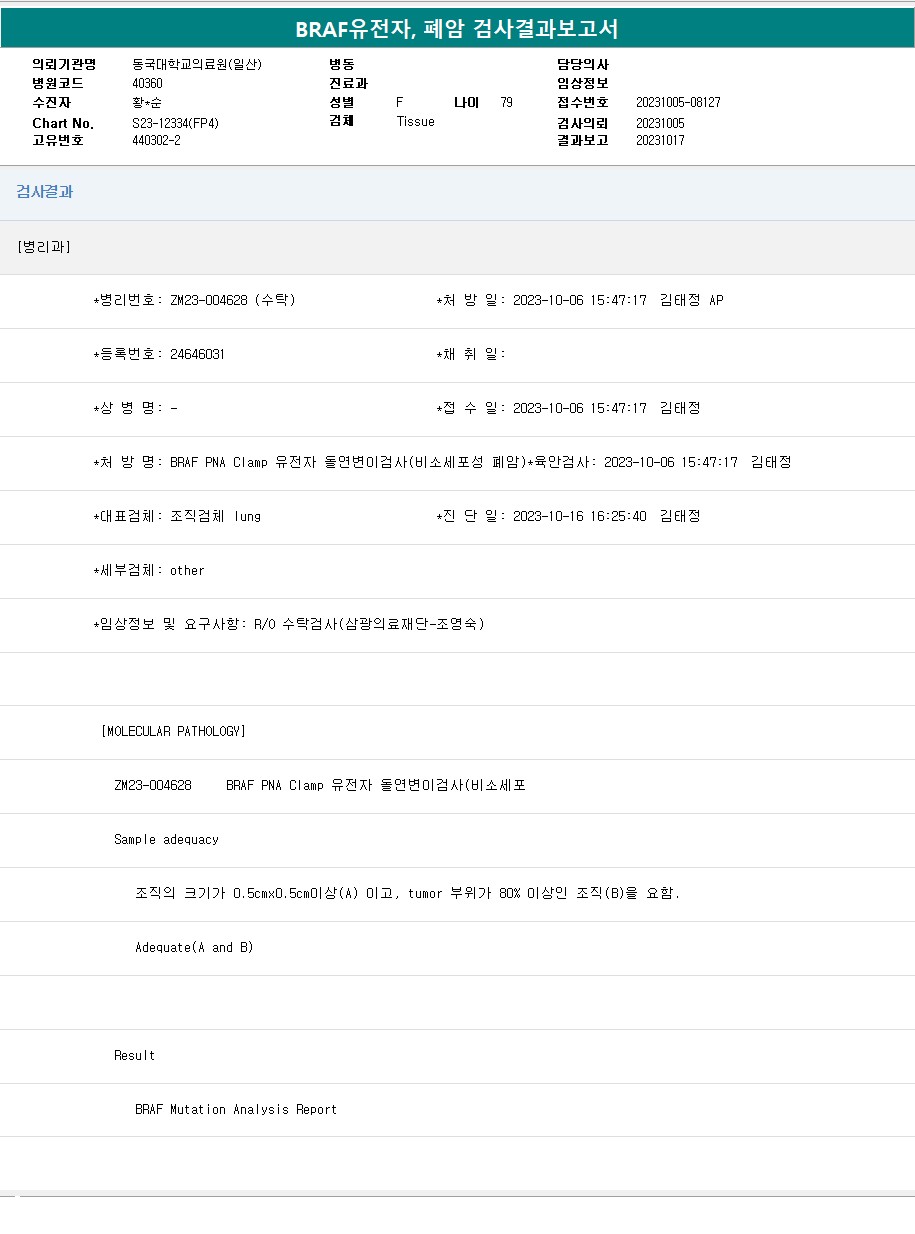This screenshot has height=1234, width=915.
Task: Click the diagnosis date '2023-10-16 16:25:40'
Action: click(580, 516)
